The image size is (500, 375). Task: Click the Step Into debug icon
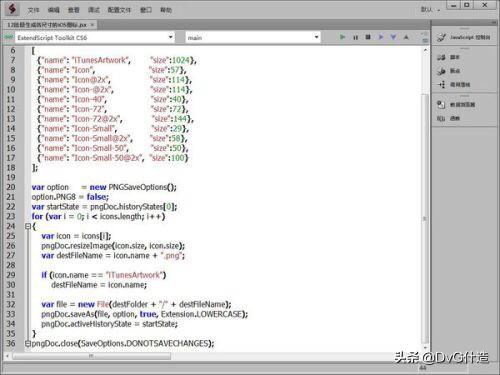tap(393, 37)
